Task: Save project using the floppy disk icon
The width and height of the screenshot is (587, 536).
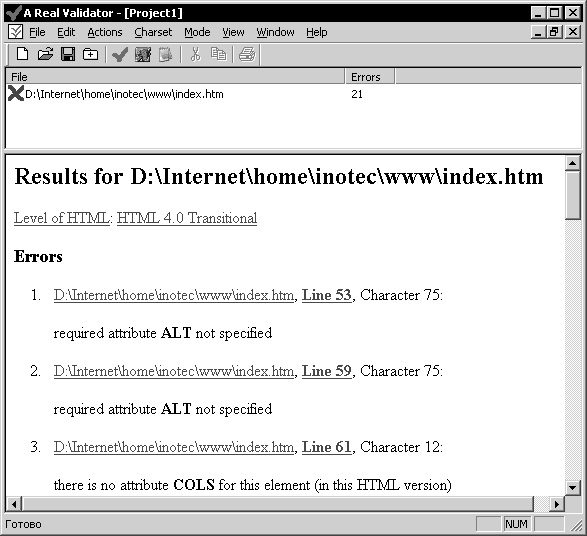Action: pyautogui.click(x=68, y=55)
